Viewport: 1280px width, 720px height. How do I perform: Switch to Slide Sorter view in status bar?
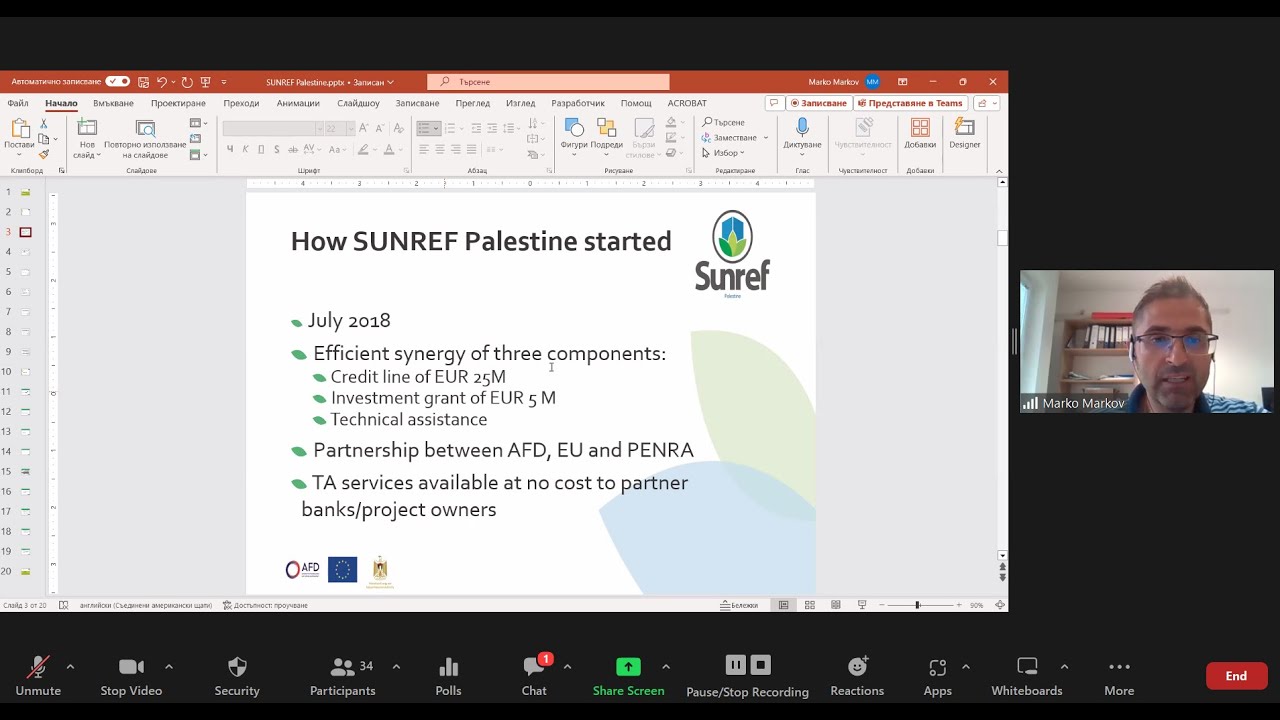(x=809, y=605)
